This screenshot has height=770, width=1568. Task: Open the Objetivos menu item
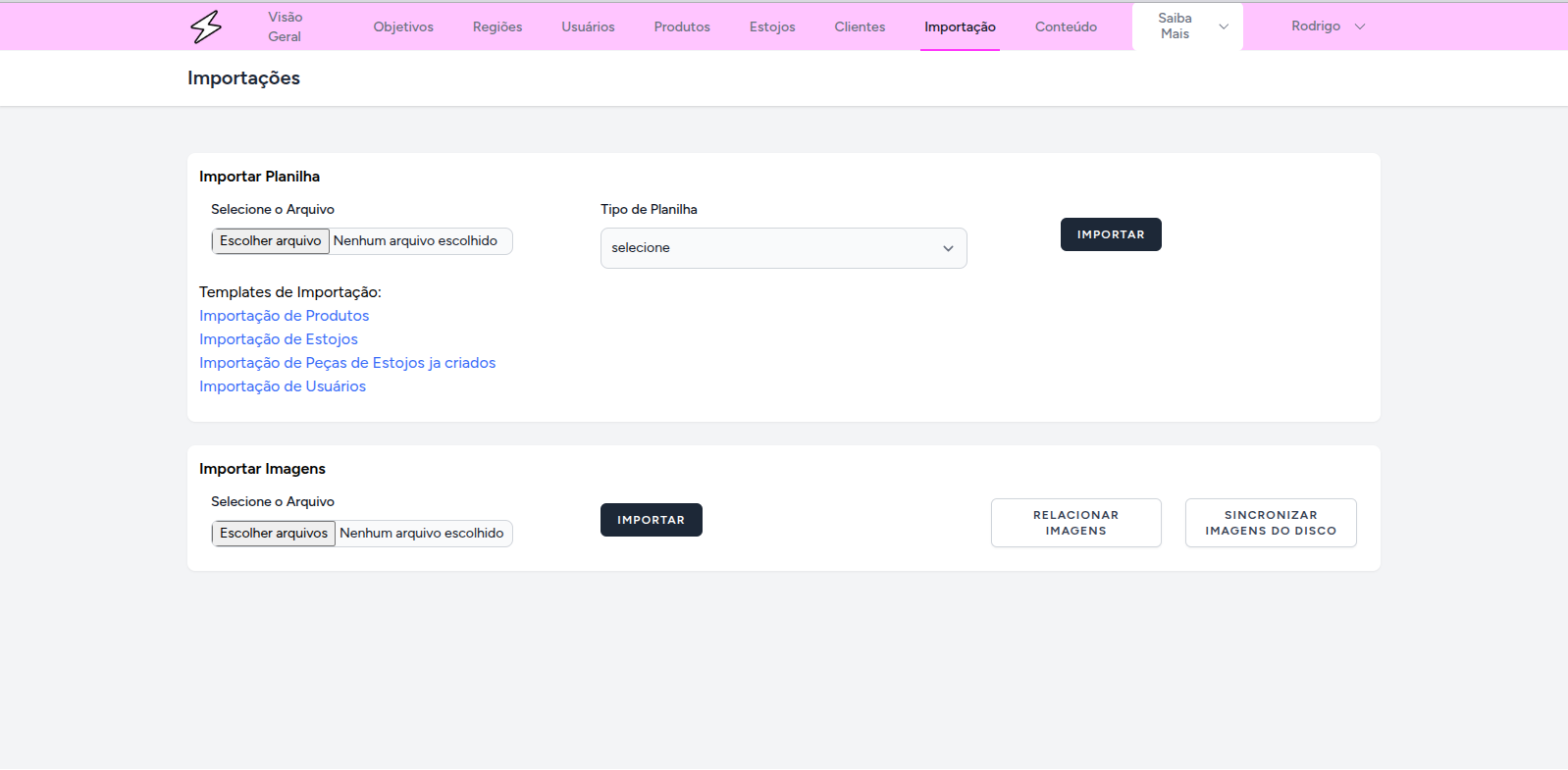(x=403, y=26)
